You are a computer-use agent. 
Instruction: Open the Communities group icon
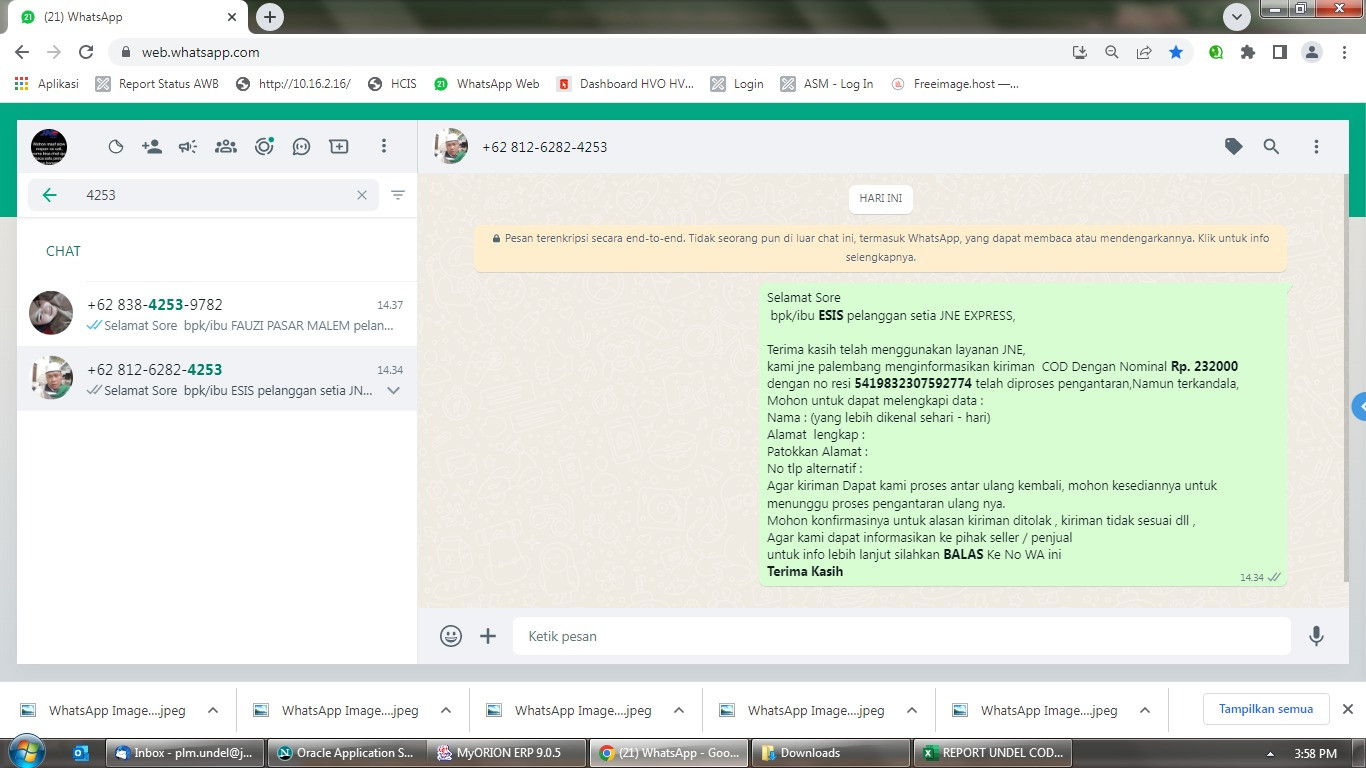click(226, 146)
